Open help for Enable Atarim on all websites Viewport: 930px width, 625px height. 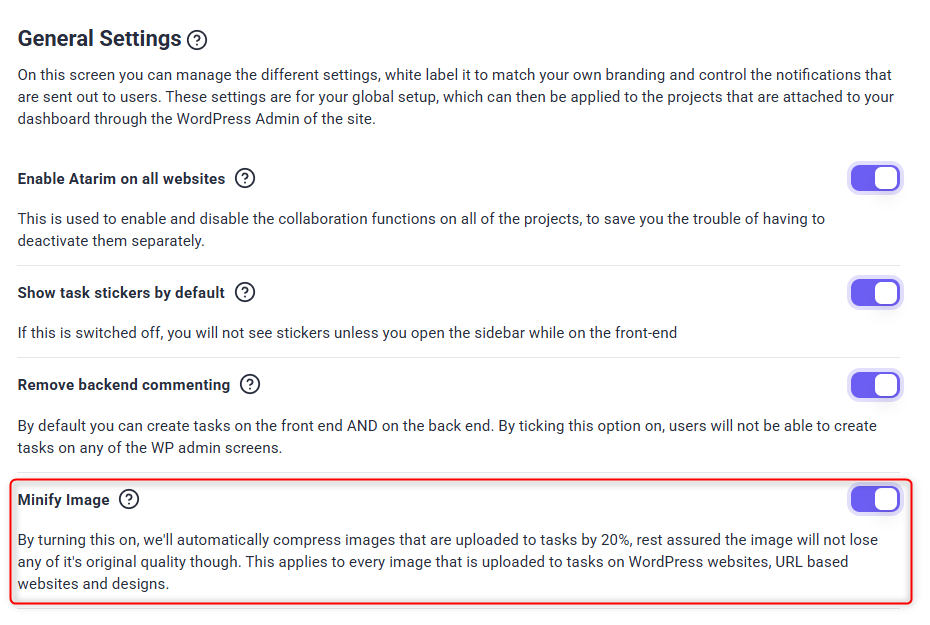coord(245,178)
